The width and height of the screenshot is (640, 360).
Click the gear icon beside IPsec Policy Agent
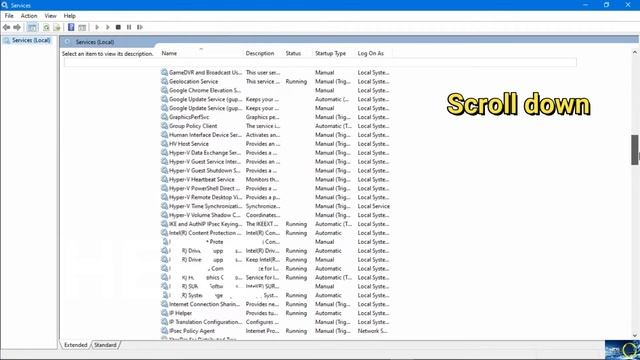point(164,331)
